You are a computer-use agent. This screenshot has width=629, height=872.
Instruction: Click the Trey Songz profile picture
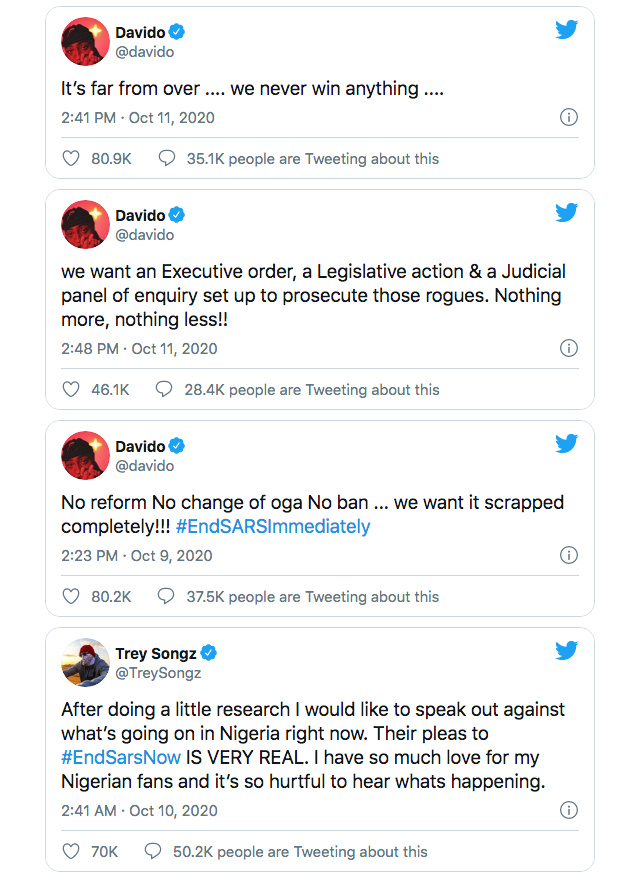pos(85,662)
